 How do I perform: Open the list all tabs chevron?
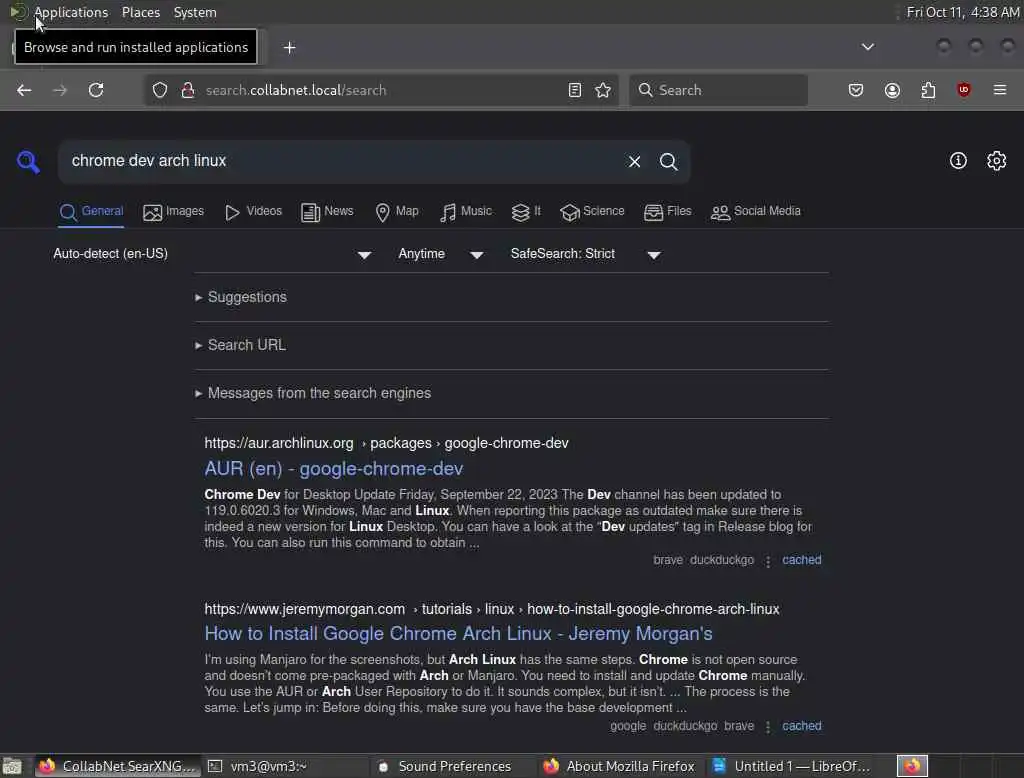point(867,47)
